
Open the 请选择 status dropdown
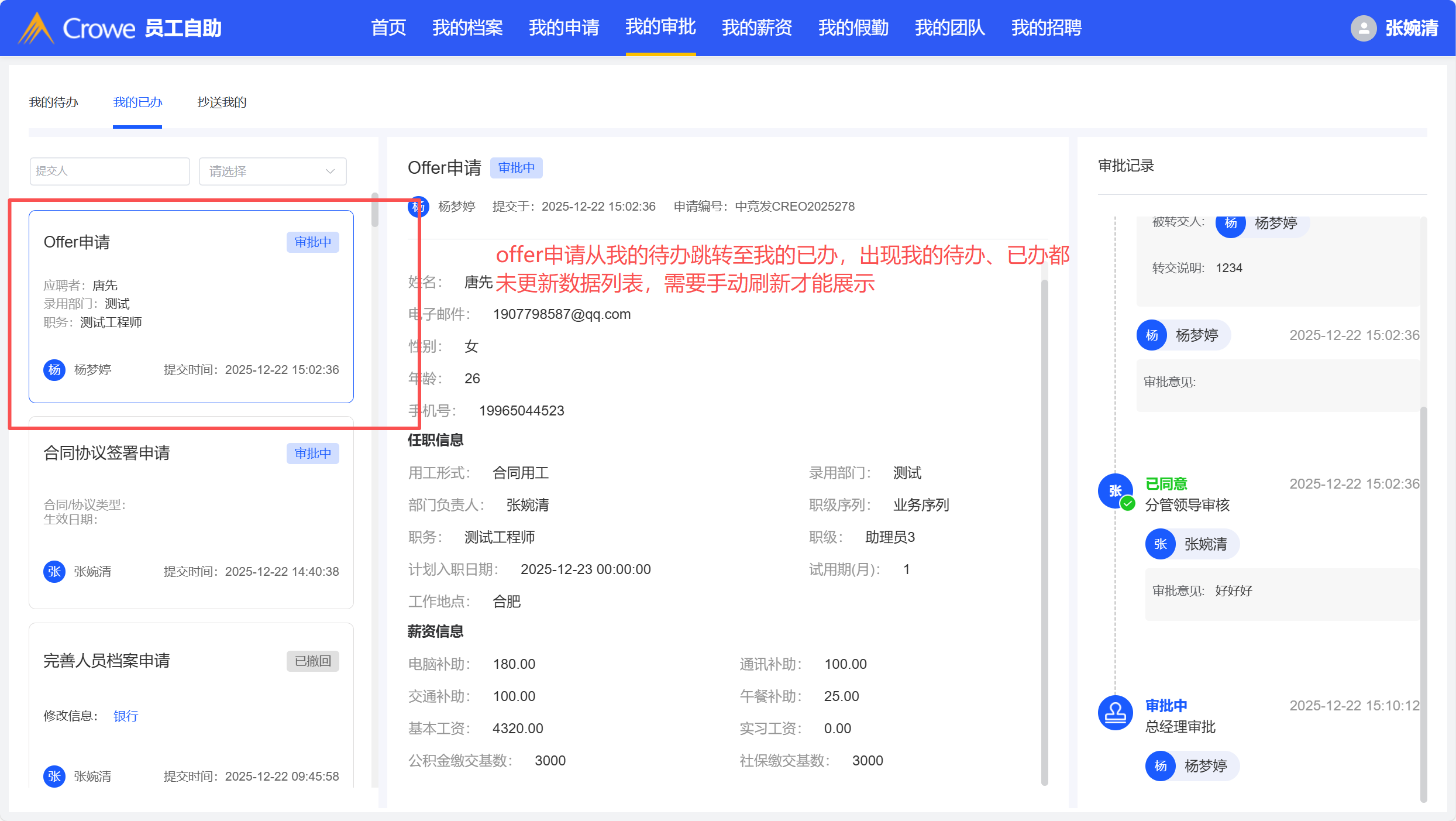tap(272, 171)
